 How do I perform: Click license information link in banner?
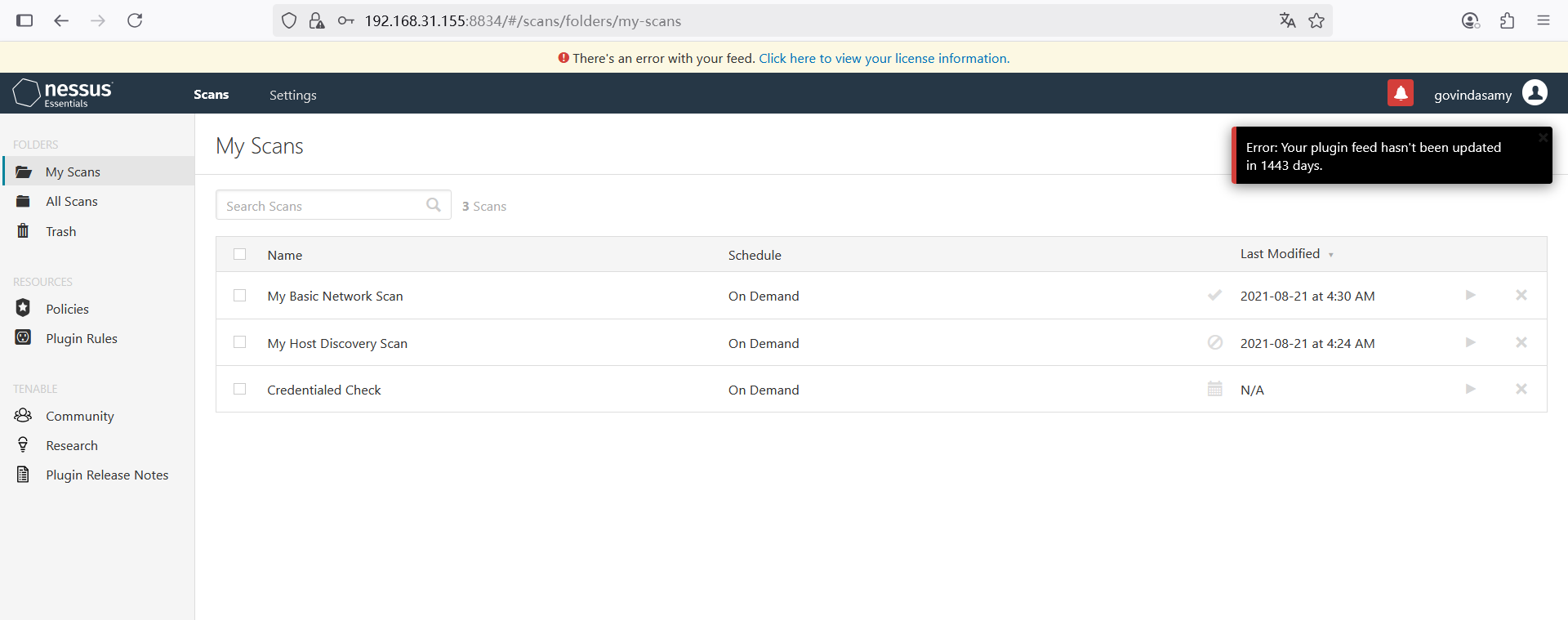(x=884, y=58)
